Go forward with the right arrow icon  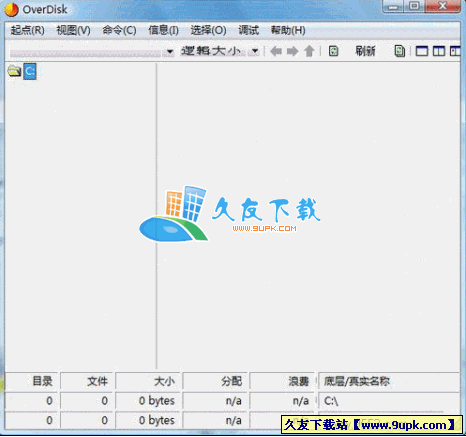[292, 51]
